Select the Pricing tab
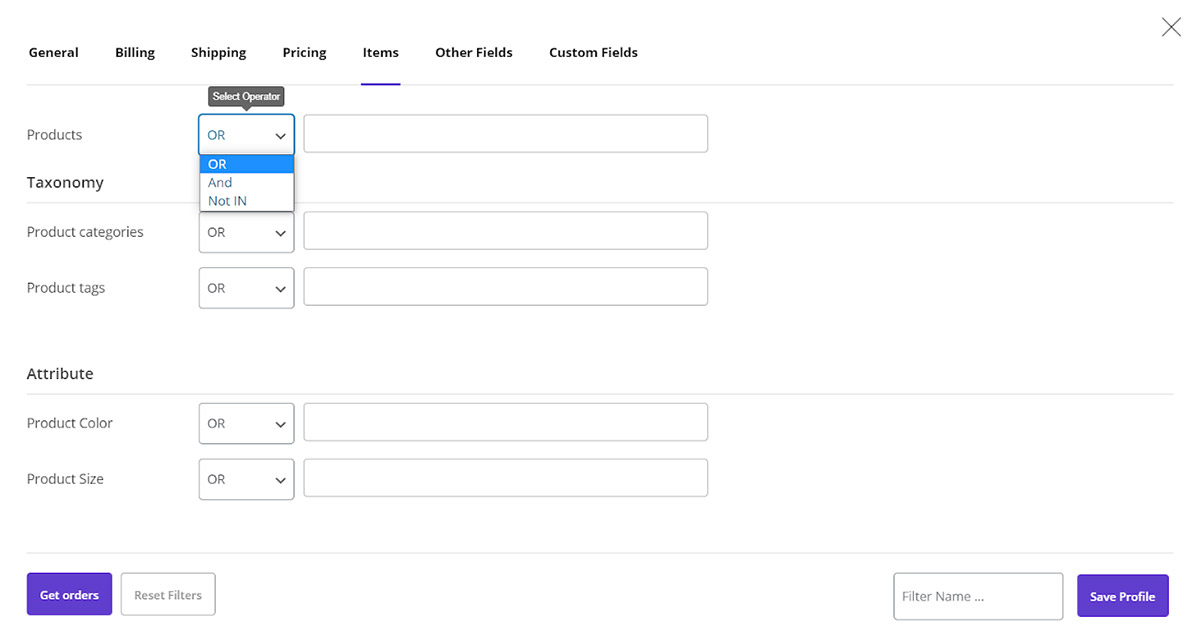1200x637 pixels. coord(304,52)
